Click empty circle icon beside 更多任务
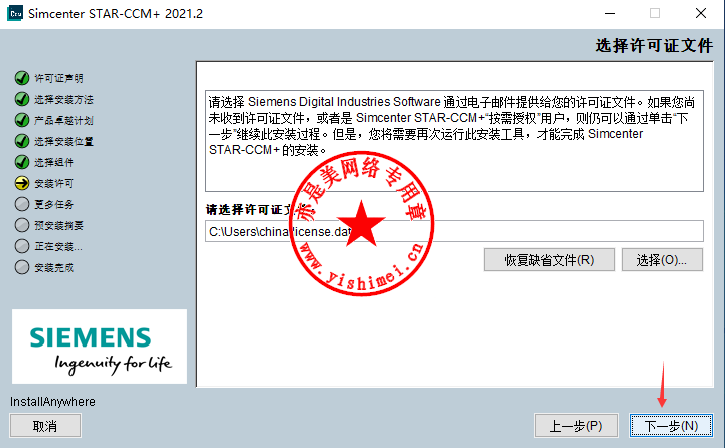Viewport: 725px width, 448px height. (22, 204)
